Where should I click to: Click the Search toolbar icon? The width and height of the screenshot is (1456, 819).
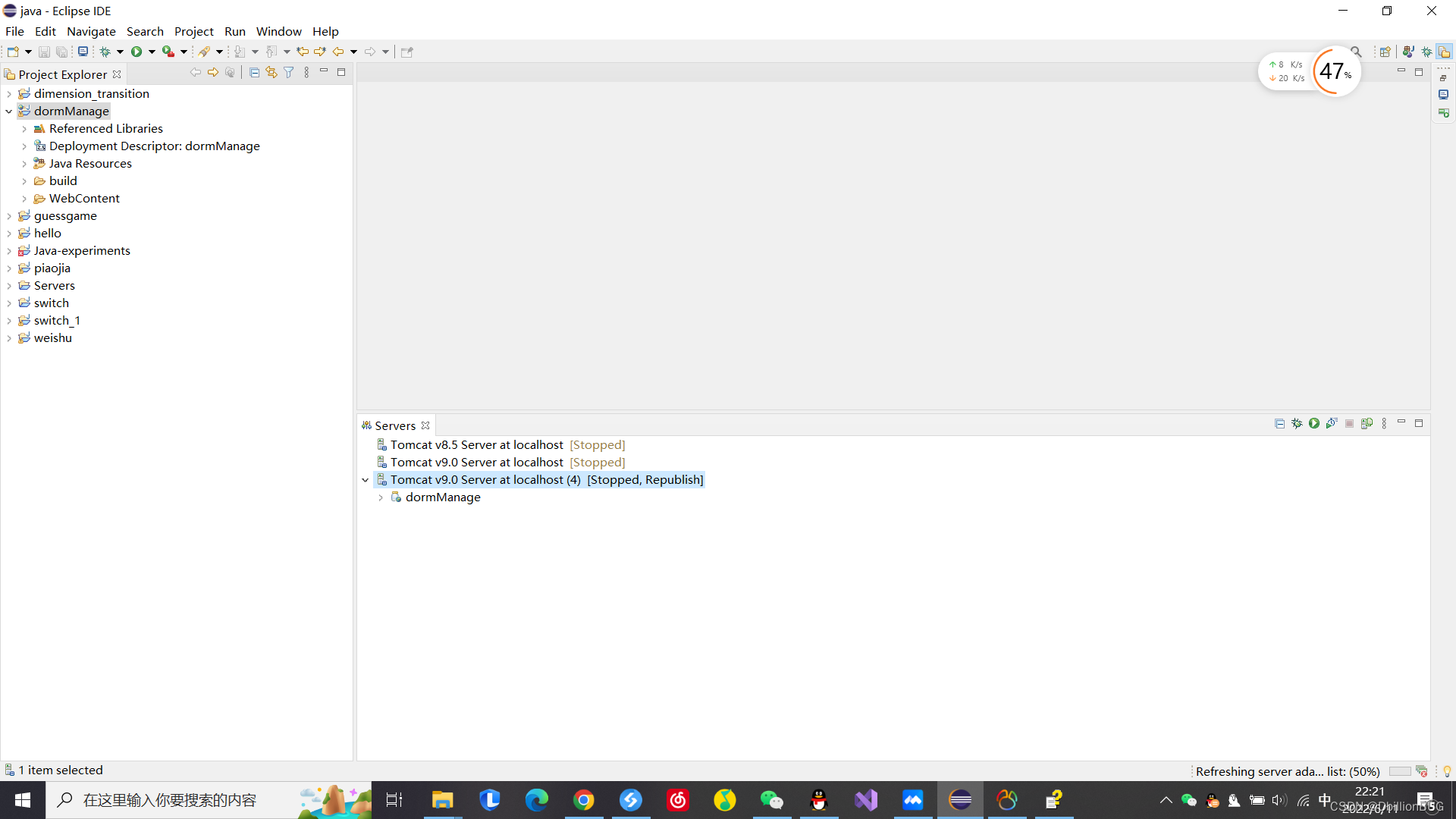1355,50
